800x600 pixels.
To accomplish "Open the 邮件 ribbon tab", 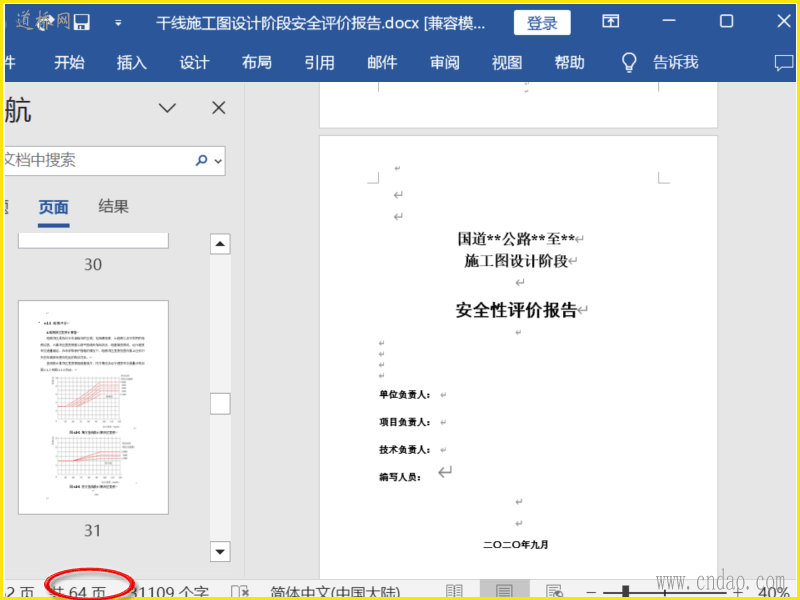I will (382, 63).
